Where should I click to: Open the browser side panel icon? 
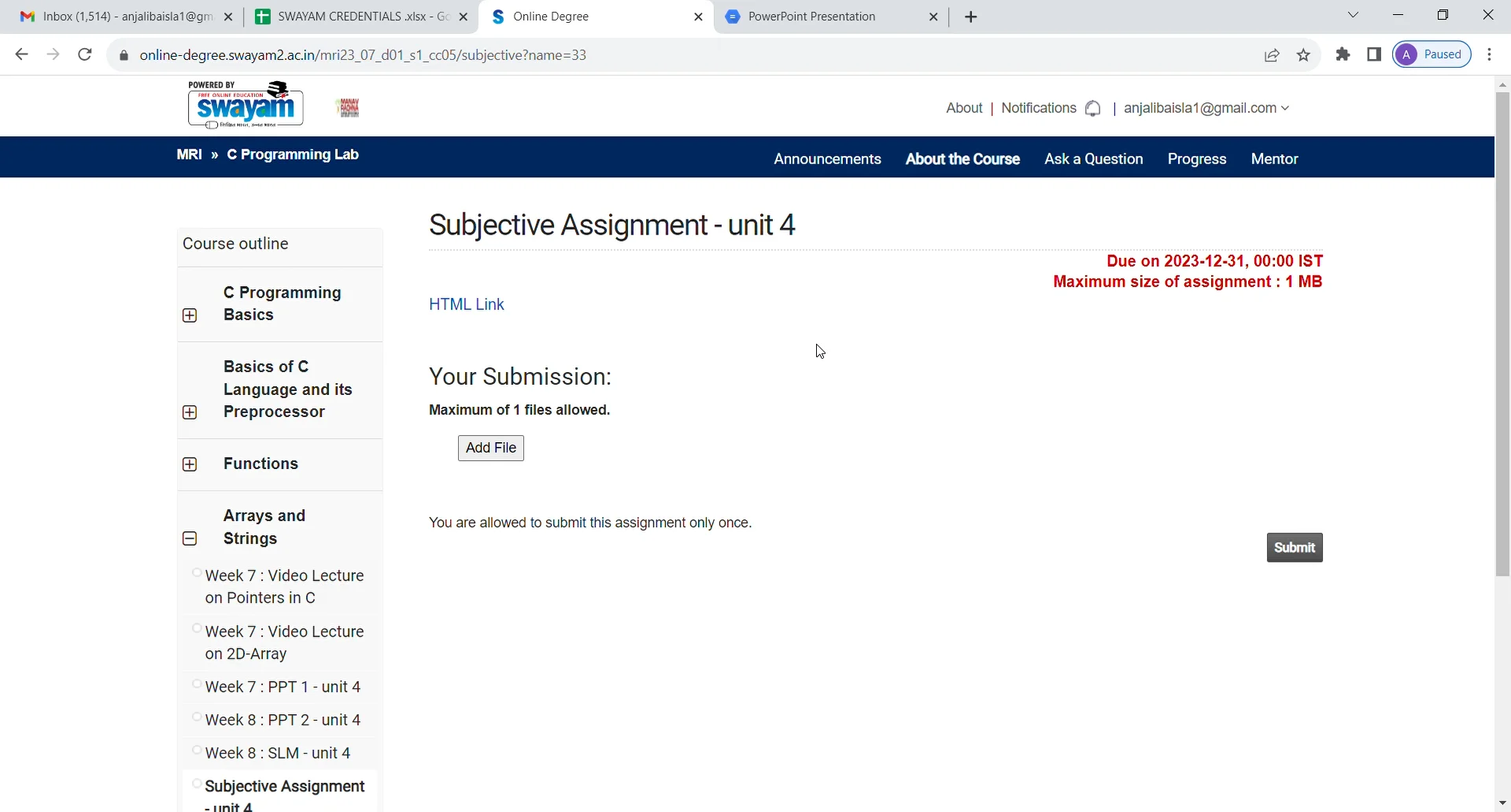point(1374,55)
